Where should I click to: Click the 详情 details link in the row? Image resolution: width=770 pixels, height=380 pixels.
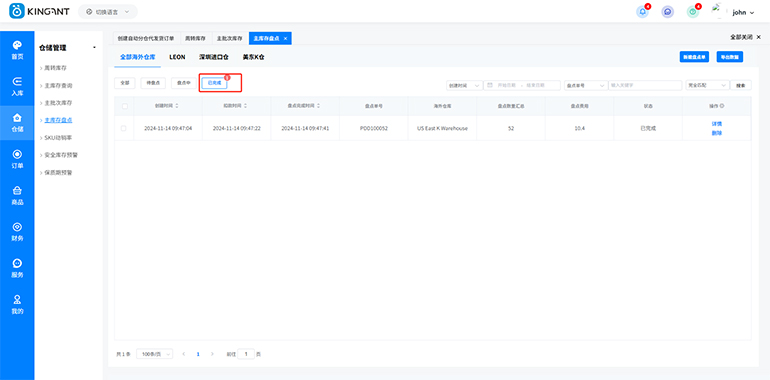tap(716, 124)
